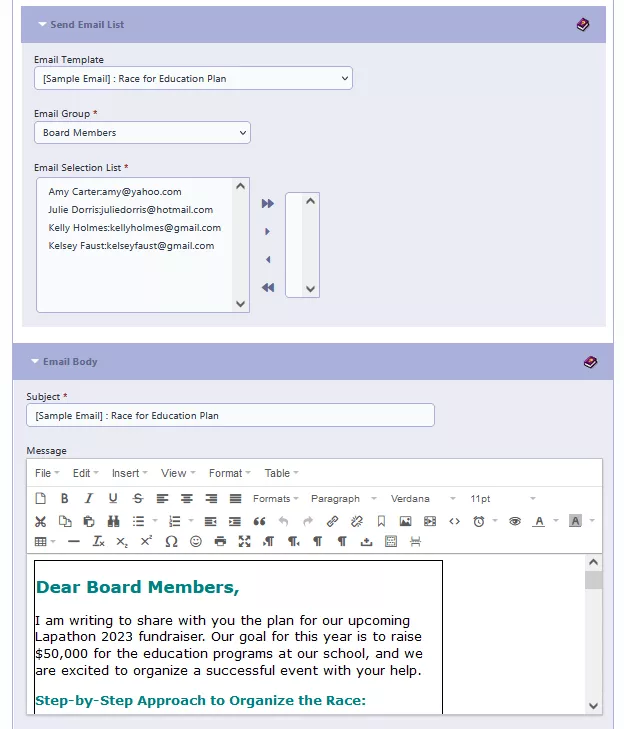624x729 pixels.
Task: Toggle bold formatting in message editor
Action: tap(65, 498)
